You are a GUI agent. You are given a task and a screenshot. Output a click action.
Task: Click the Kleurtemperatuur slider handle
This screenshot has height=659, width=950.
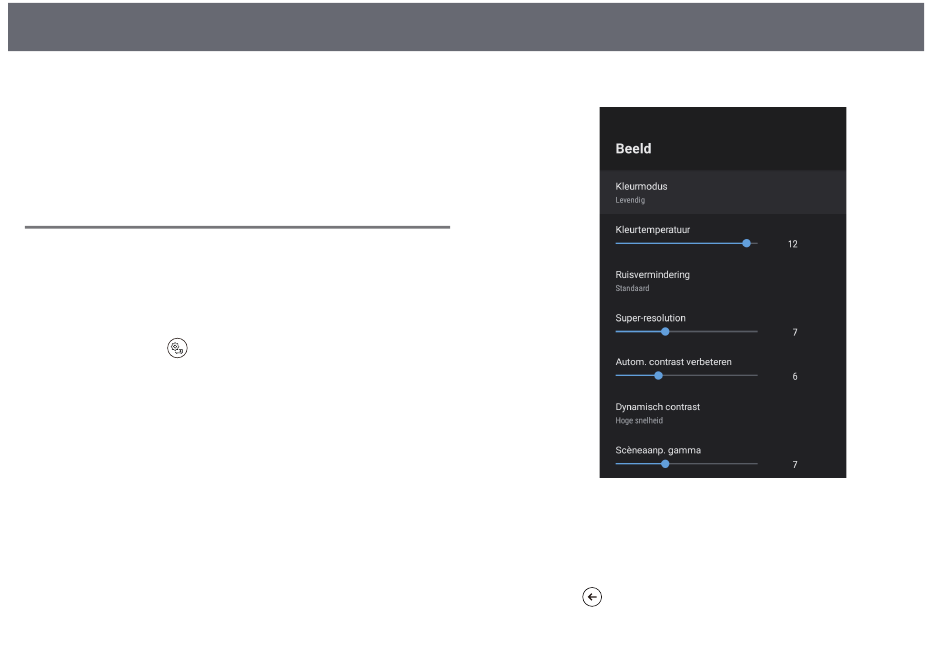tap(746, 243)
